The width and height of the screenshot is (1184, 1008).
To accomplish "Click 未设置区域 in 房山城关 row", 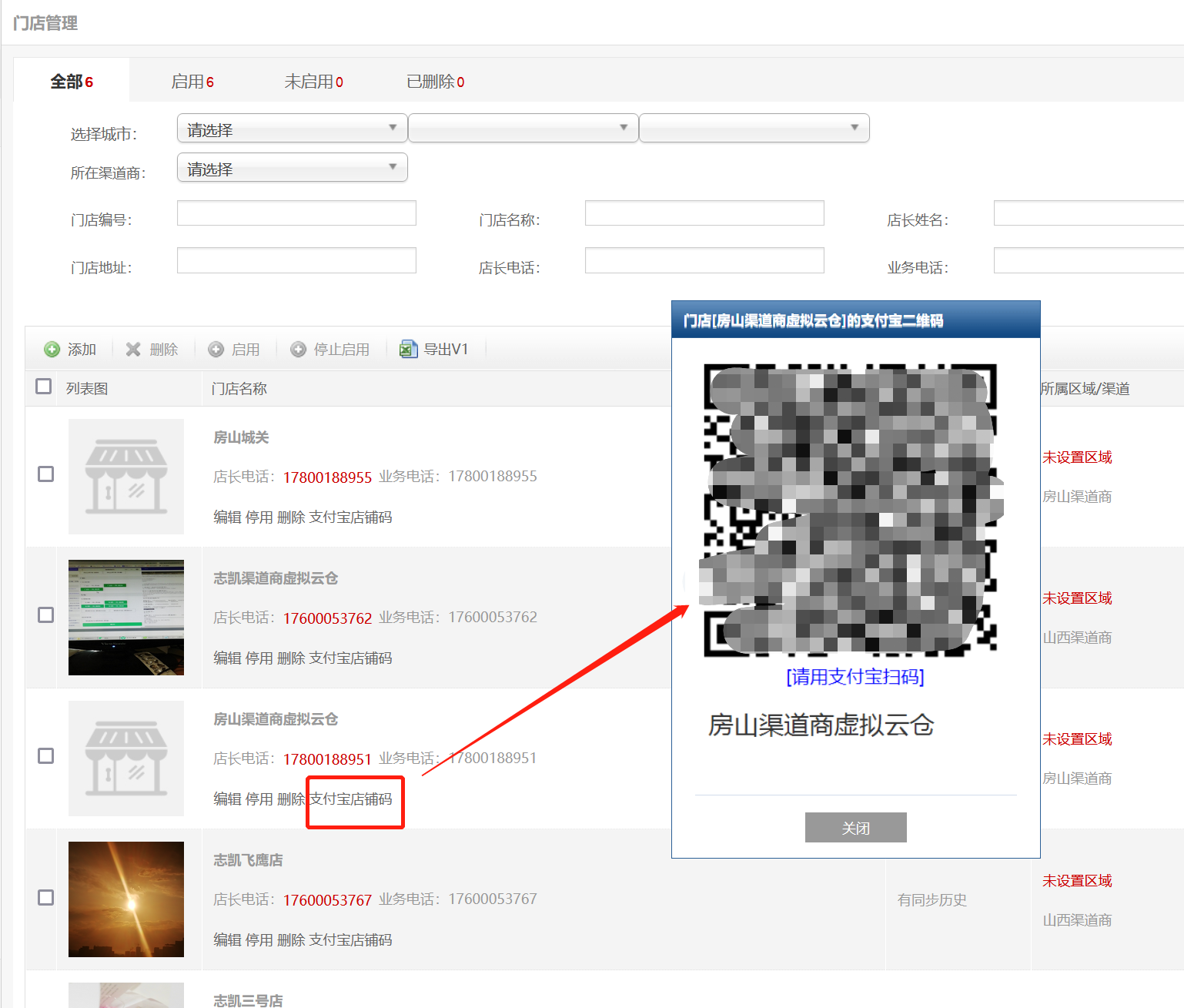I will [1077, 457].
